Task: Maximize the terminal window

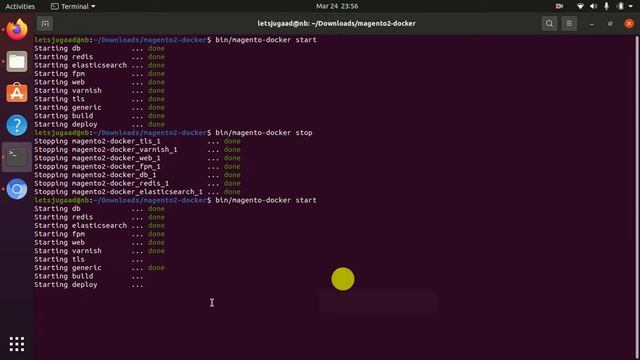Action: click(610, 24)
